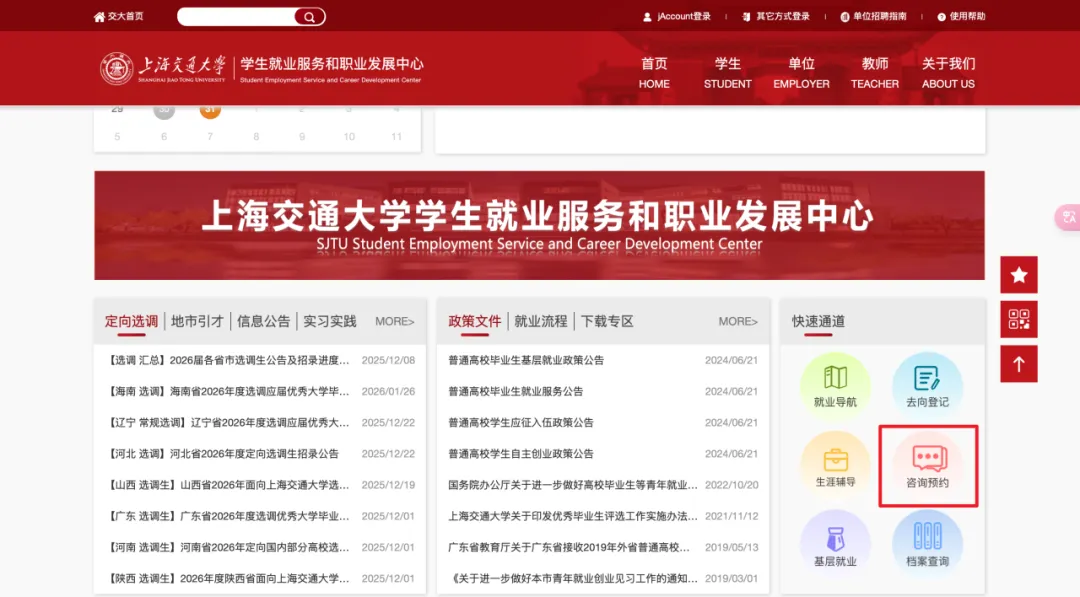
Task: Click the 快速通道 heading
Action: [x=818, y=321]
